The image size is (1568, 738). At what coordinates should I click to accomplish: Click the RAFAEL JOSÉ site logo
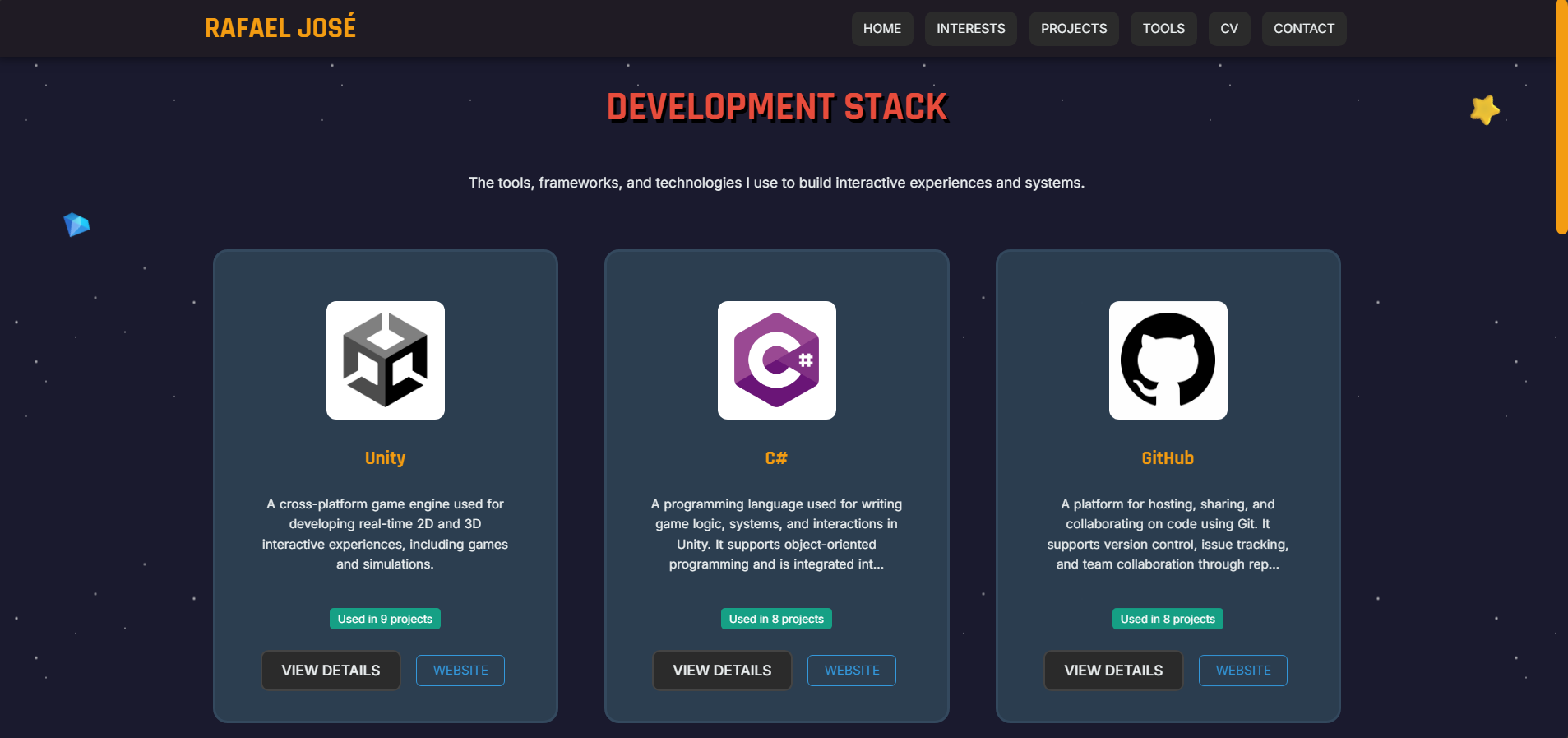pyautogui.click(x=280, y=28)
